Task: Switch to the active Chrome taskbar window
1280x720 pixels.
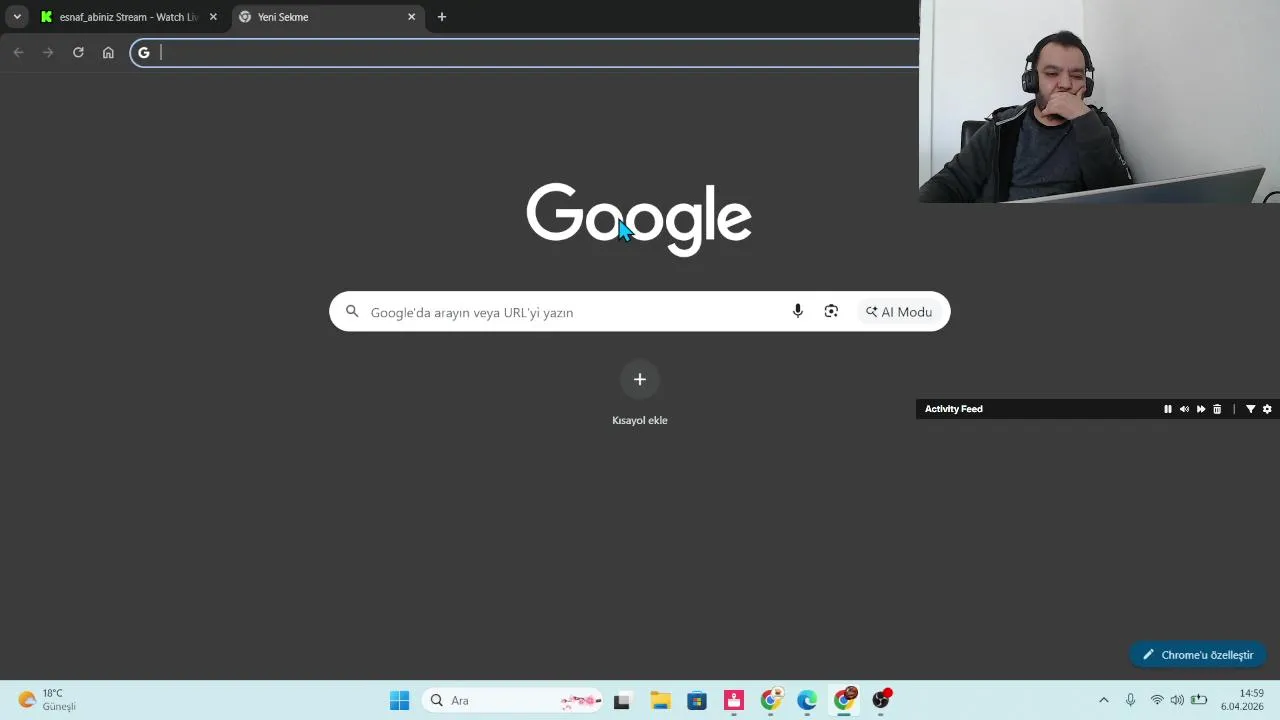Action: pos(845,700)
